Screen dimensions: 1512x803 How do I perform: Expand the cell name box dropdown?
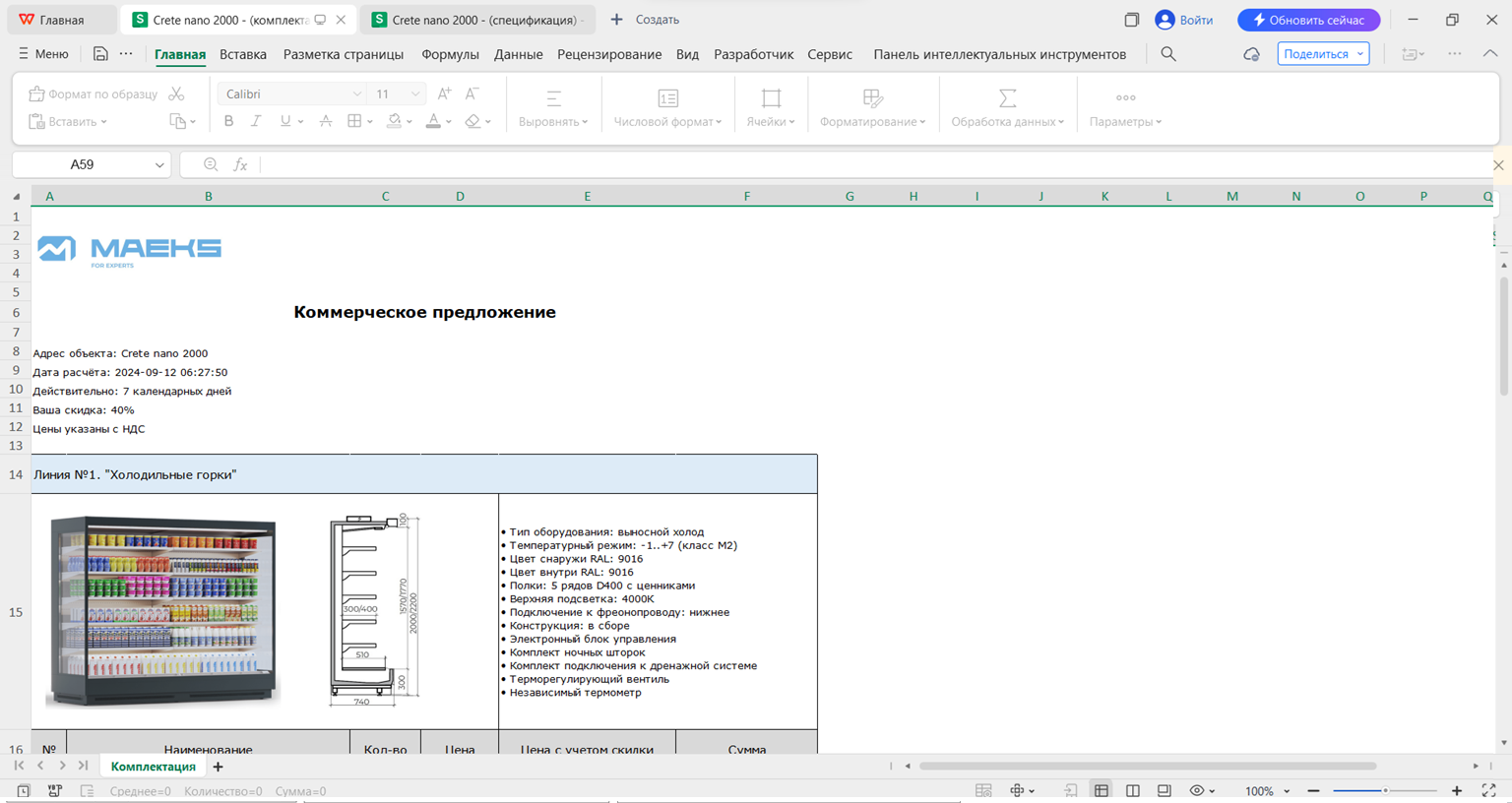click(x=159, y=164)
